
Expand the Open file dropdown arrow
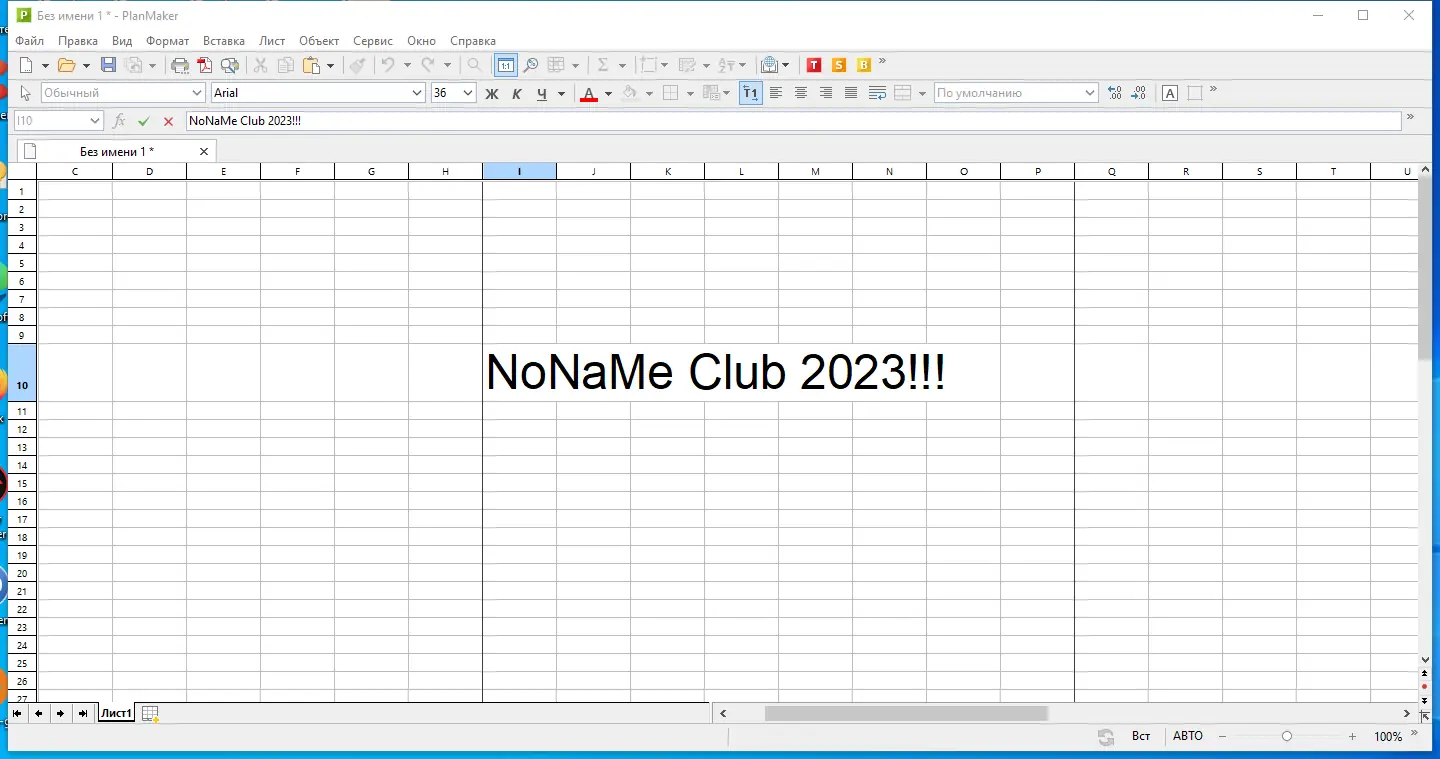tap(86, 66)
